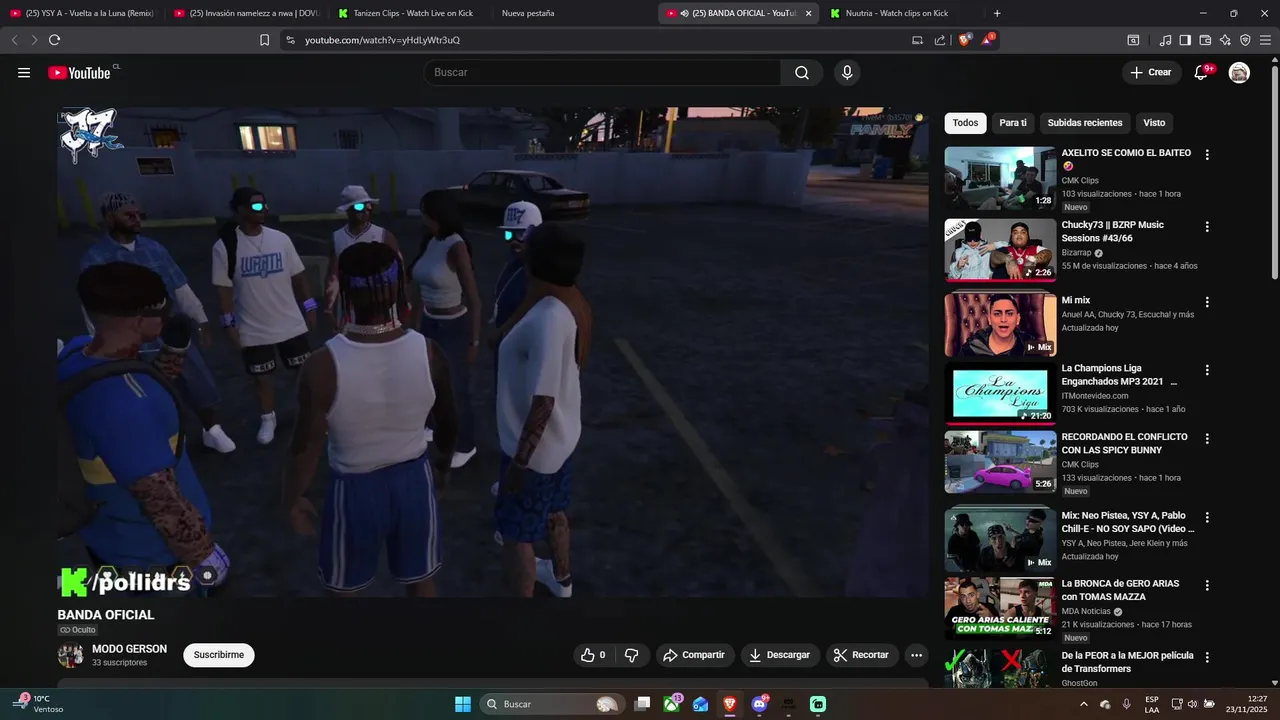Switch to Nuutria Kick clips tab
Image resolution: width=1280 pixels, height=720 pixels.
(x=901, y=13)
